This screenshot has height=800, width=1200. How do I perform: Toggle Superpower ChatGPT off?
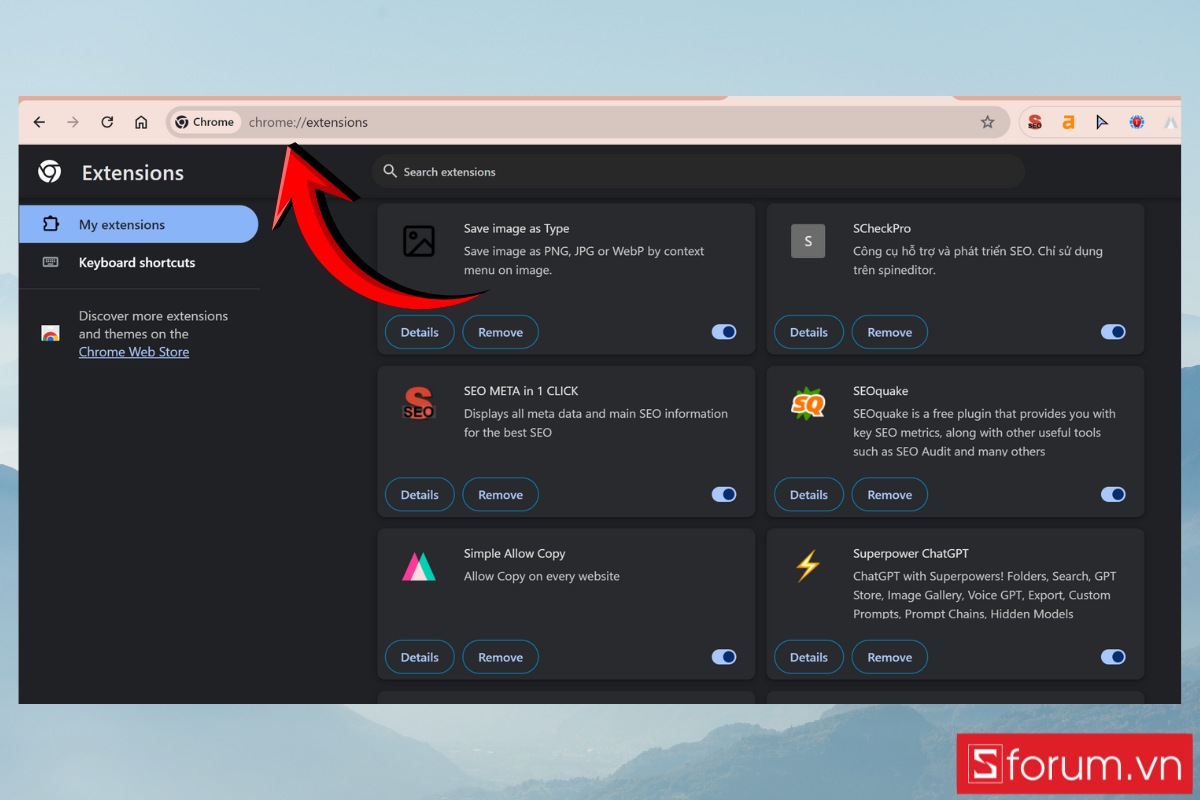1112,657
